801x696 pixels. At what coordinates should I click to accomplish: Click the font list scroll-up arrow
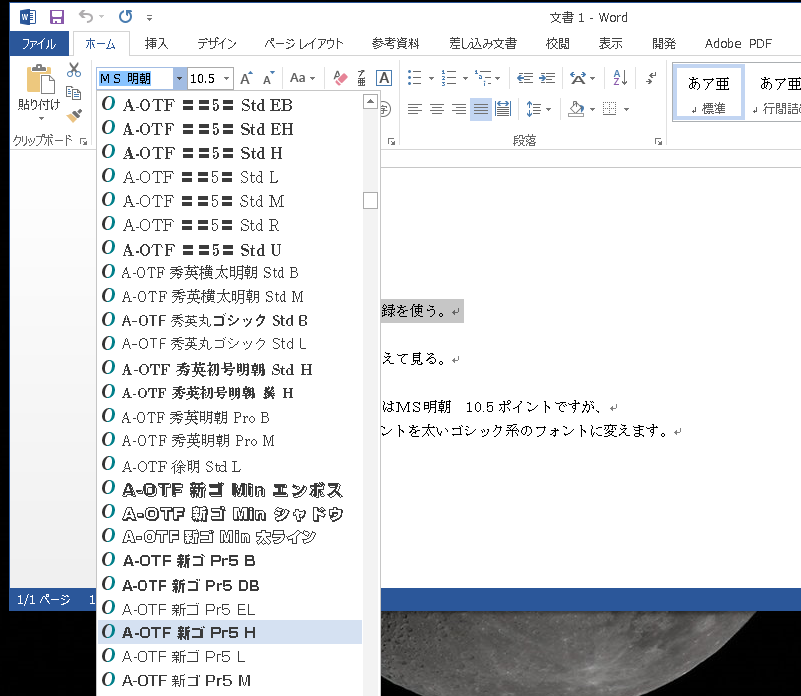click(370, 101)
